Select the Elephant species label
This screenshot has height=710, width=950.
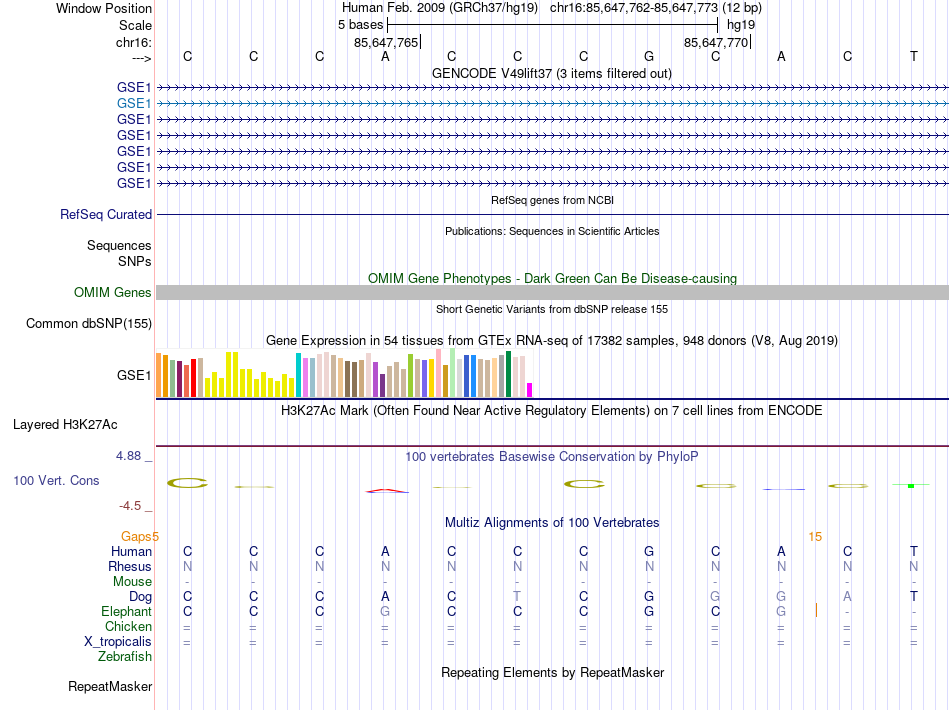click(x=126, y=612)
